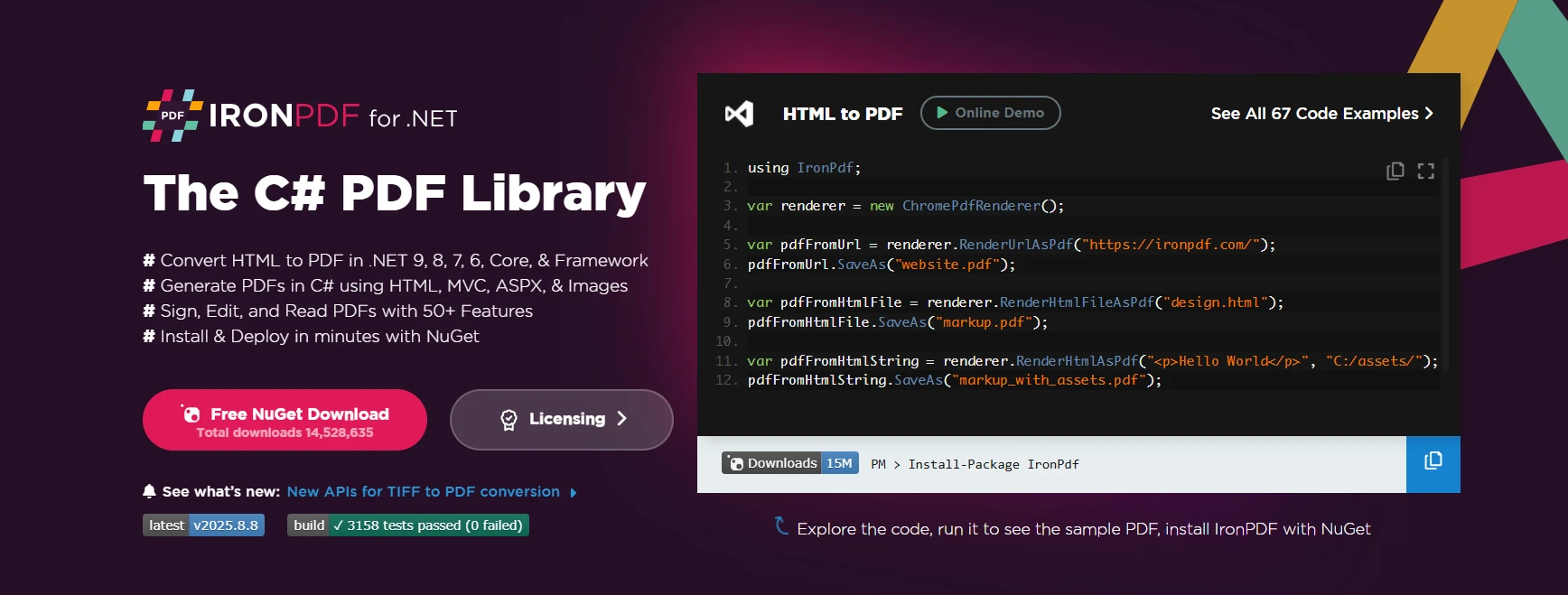
Task: Click the Downloads 15M badge
Action: point(790,463)
